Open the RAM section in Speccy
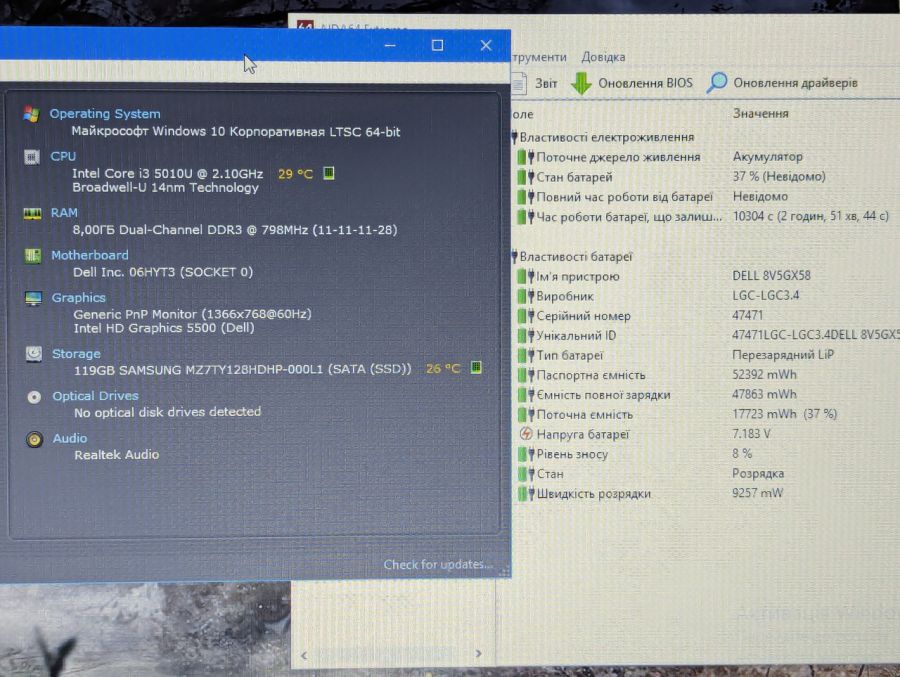The image size is (900, 677). click(x=64, y=212)
